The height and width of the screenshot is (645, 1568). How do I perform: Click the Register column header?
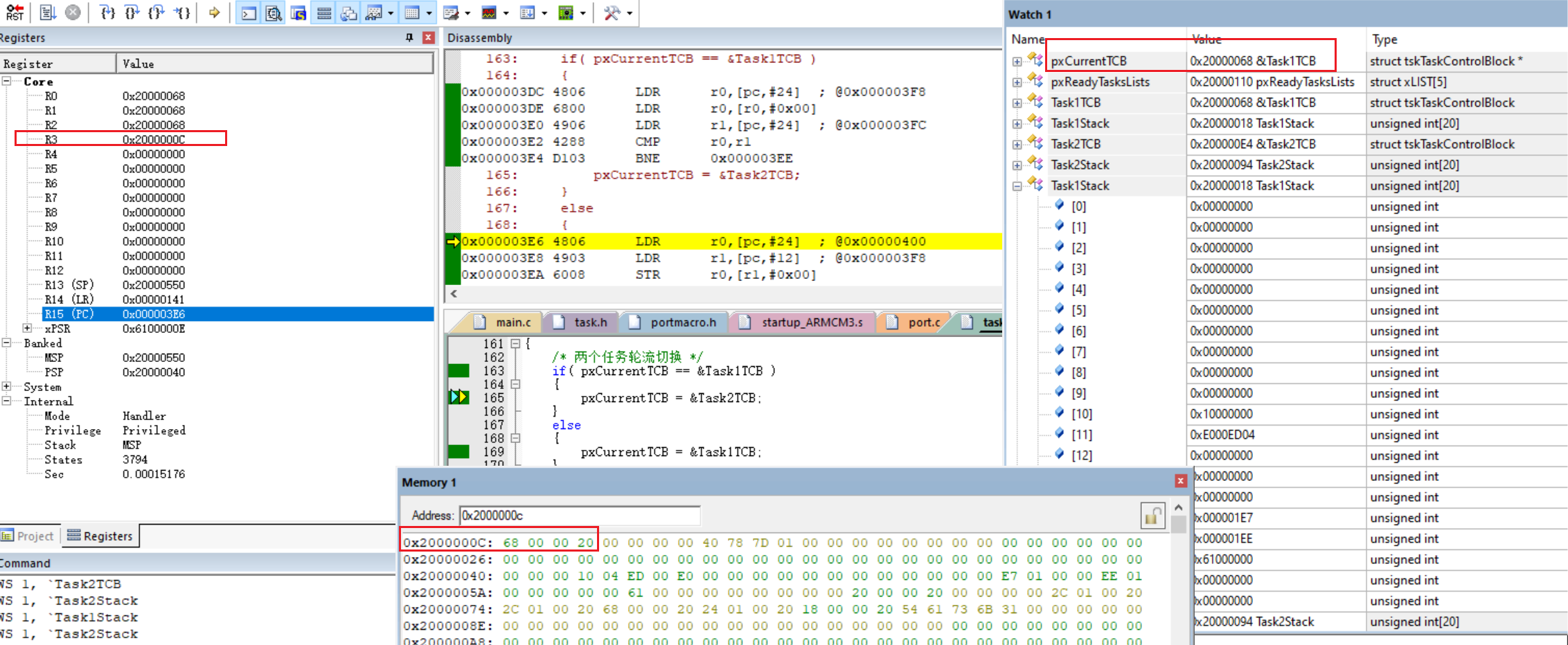(x=57, y=64)
